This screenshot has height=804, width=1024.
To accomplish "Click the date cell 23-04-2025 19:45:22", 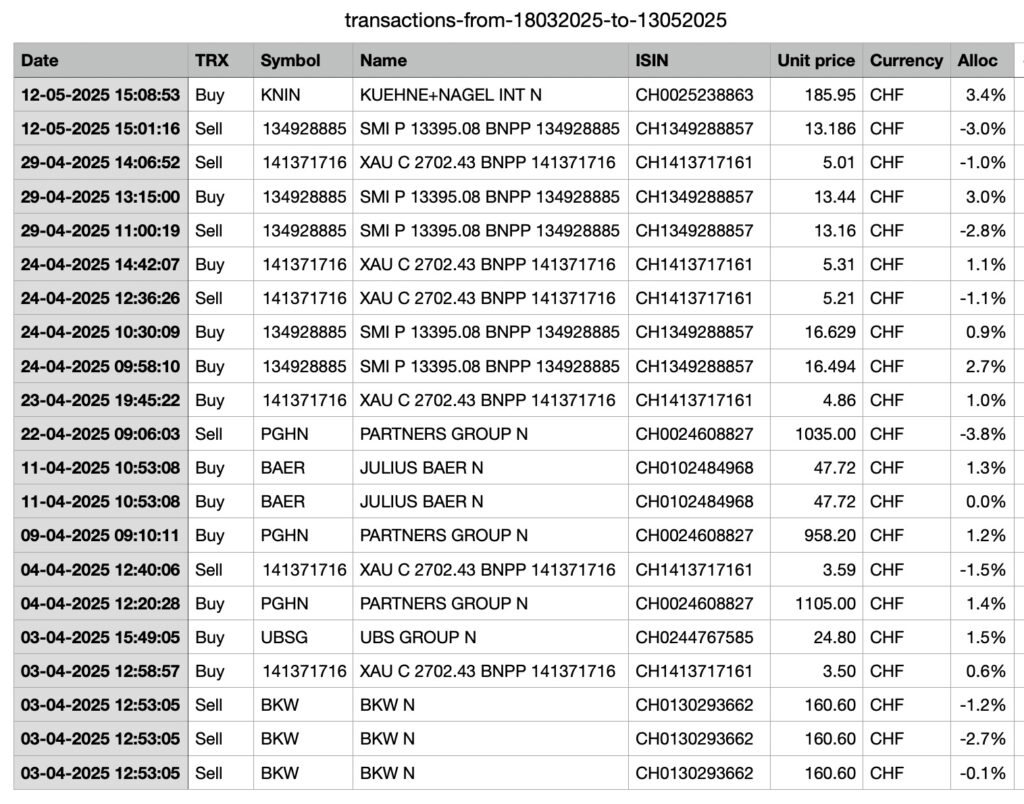I will 101,400.
